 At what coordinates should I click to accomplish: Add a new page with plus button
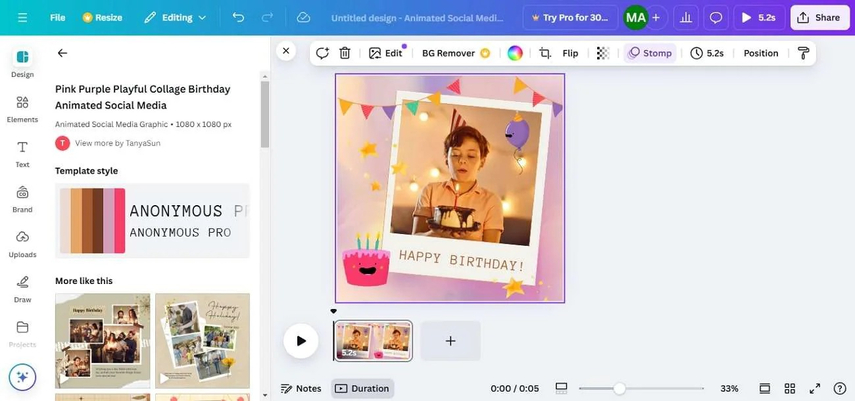click(450, 340)
